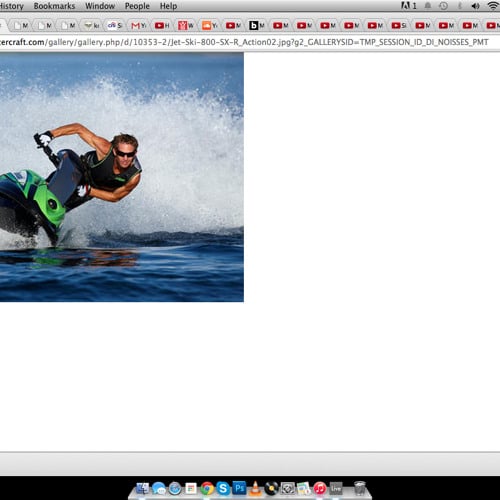
Task: Open Messages chat bubbles in dock
Action: tap(159, 489)
